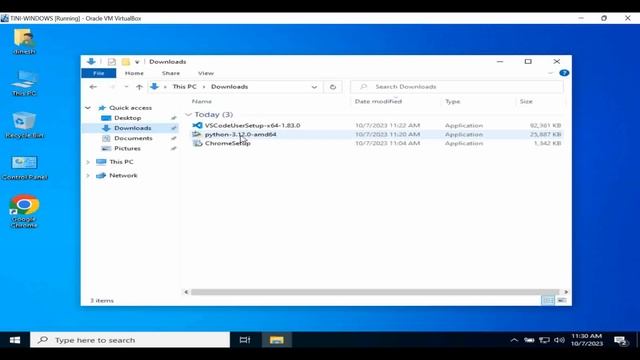Select Downloads under Quick access
The height and width of the screenshot is (360, 640).
point(133,128)
